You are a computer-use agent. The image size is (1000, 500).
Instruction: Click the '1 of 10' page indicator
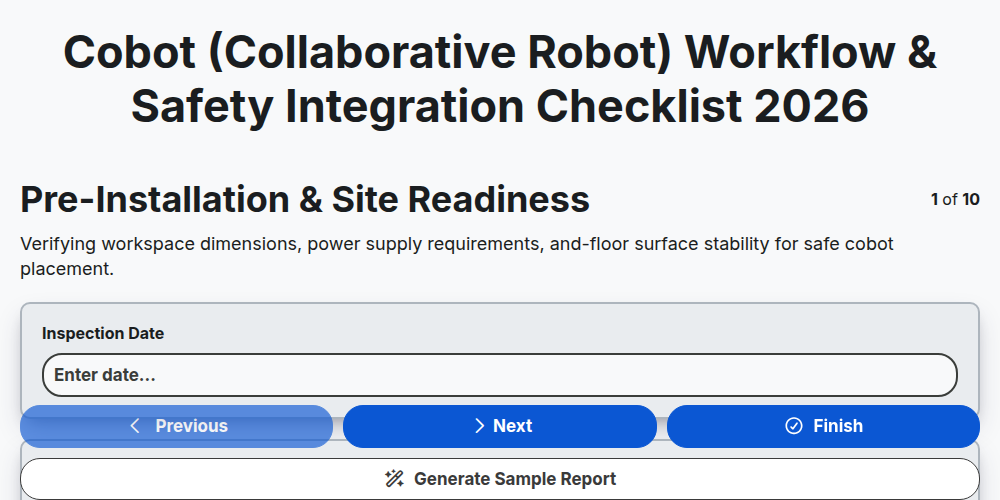pyautogui.click(x=955, y=200)
